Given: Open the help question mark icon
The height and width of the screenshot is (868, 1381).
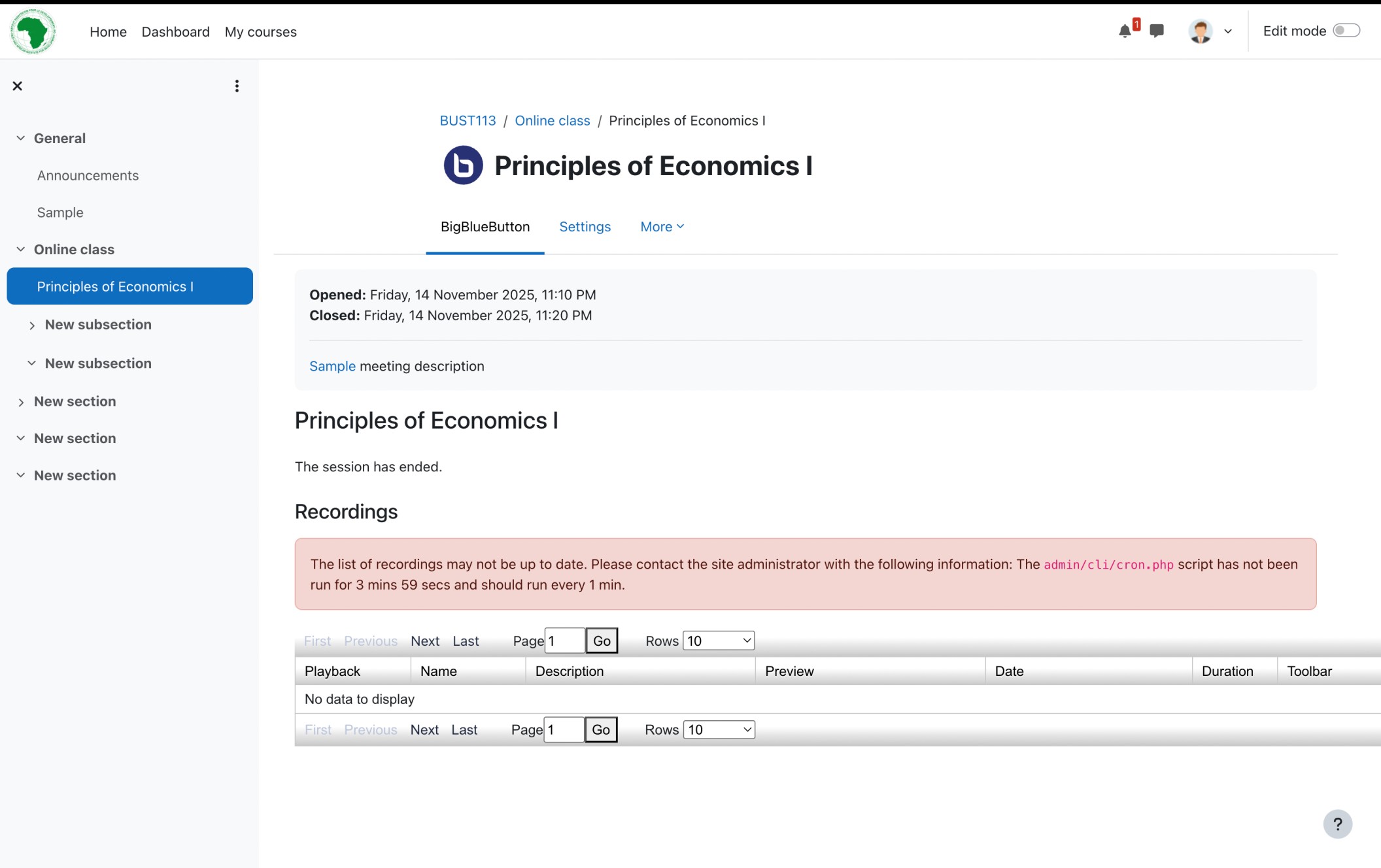Looking at the screenshot, I should click(x=1338, y=824).
